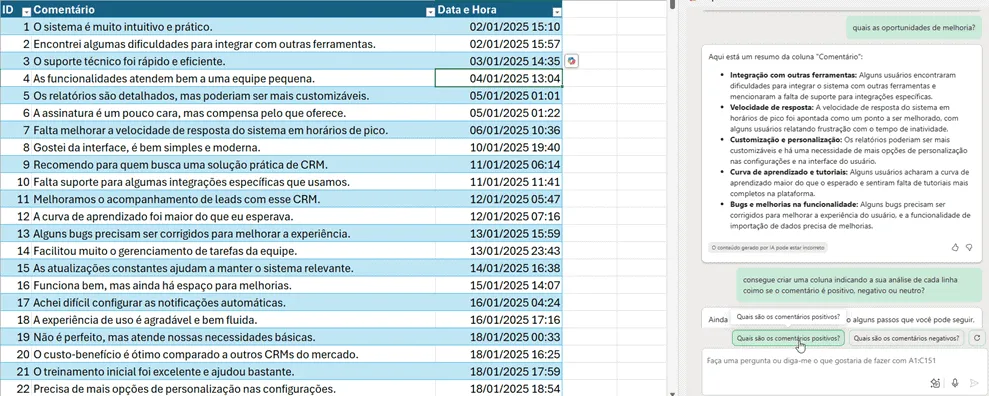Screen dimensions: 989x396
Task: Select comment 'Achei difícil configurar as notificações'
Action: tap(233, 303)
